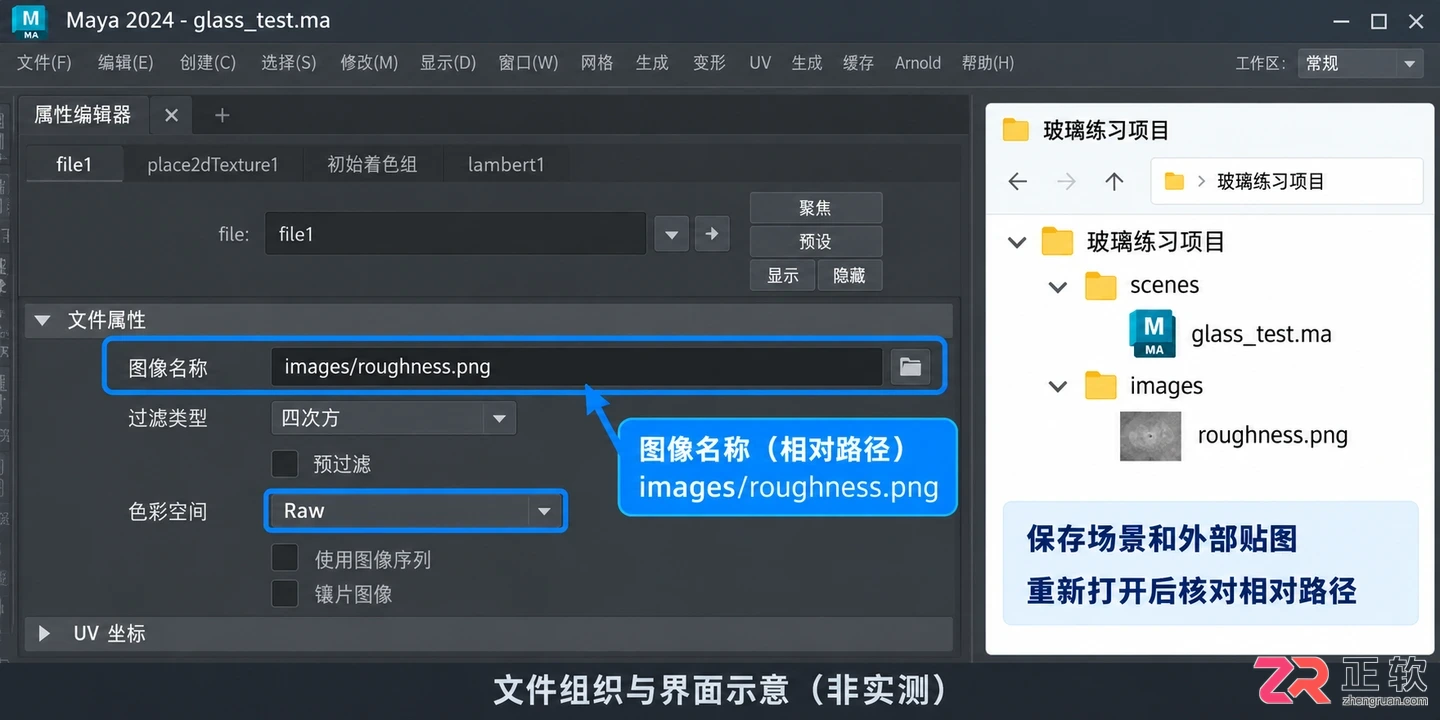The width and height of the screenshot is (1440, 720).
Task: Switch to the place2dTexture1 tab
Action: coord(213,165)
